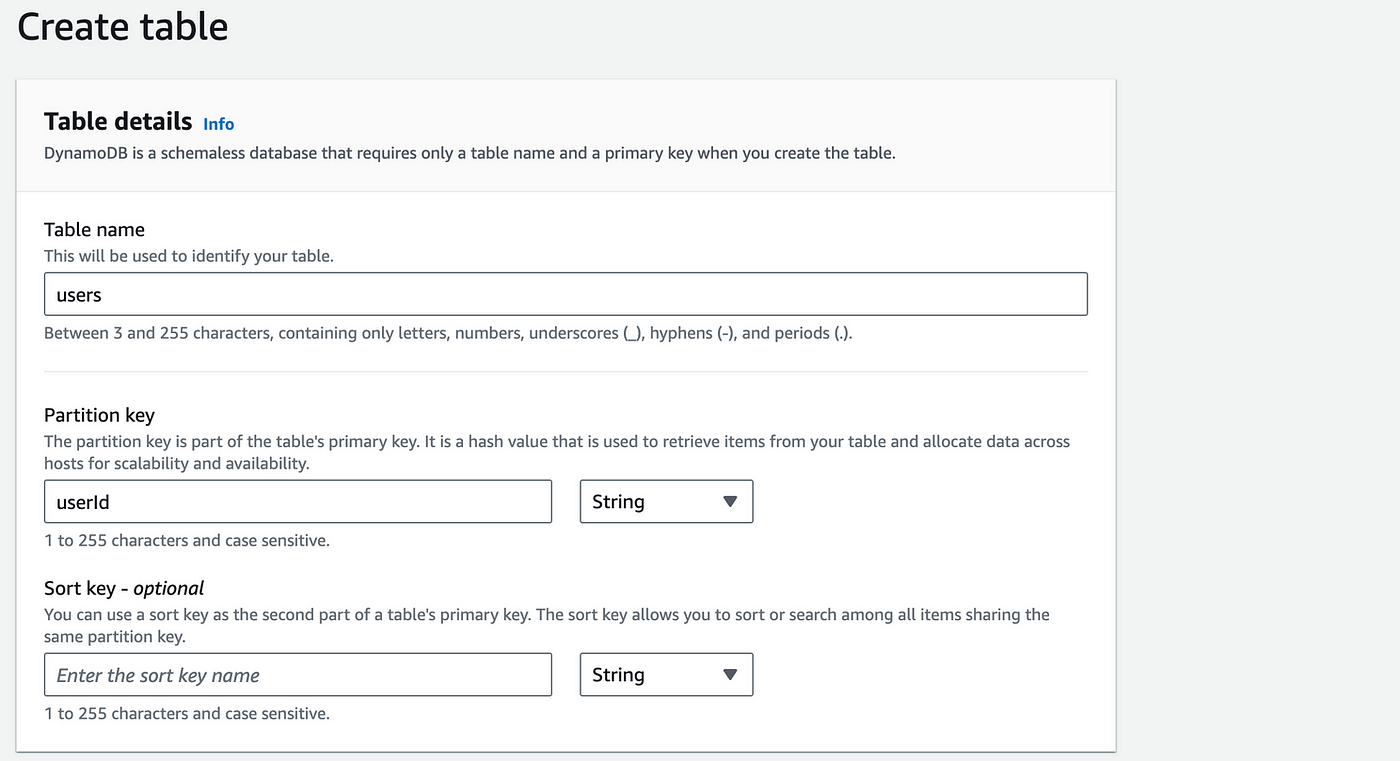Click the Create table page heading
Image resolution: width=1400 pixels, height=761 pixels.
[x=122, y=27]
